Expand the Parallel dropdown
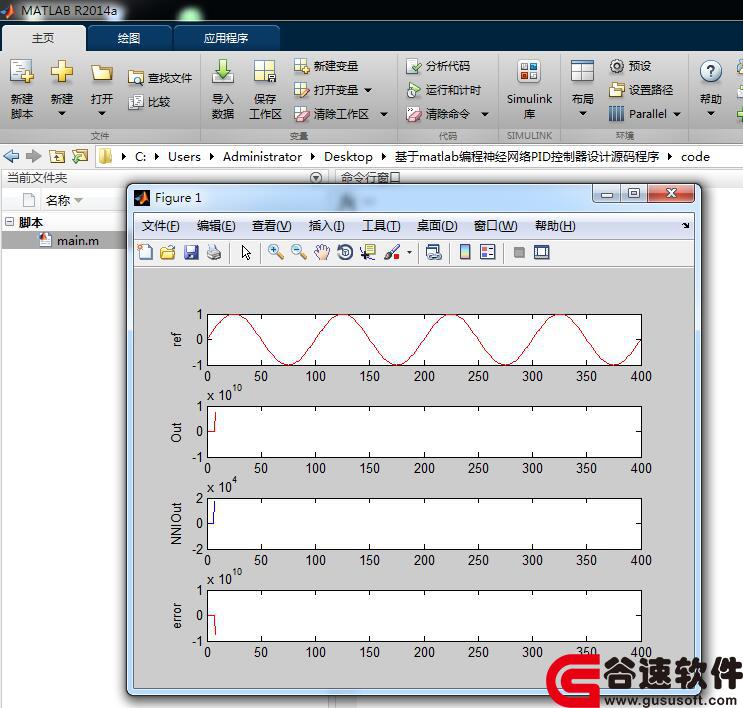743x708 pixels. [677, 114]
